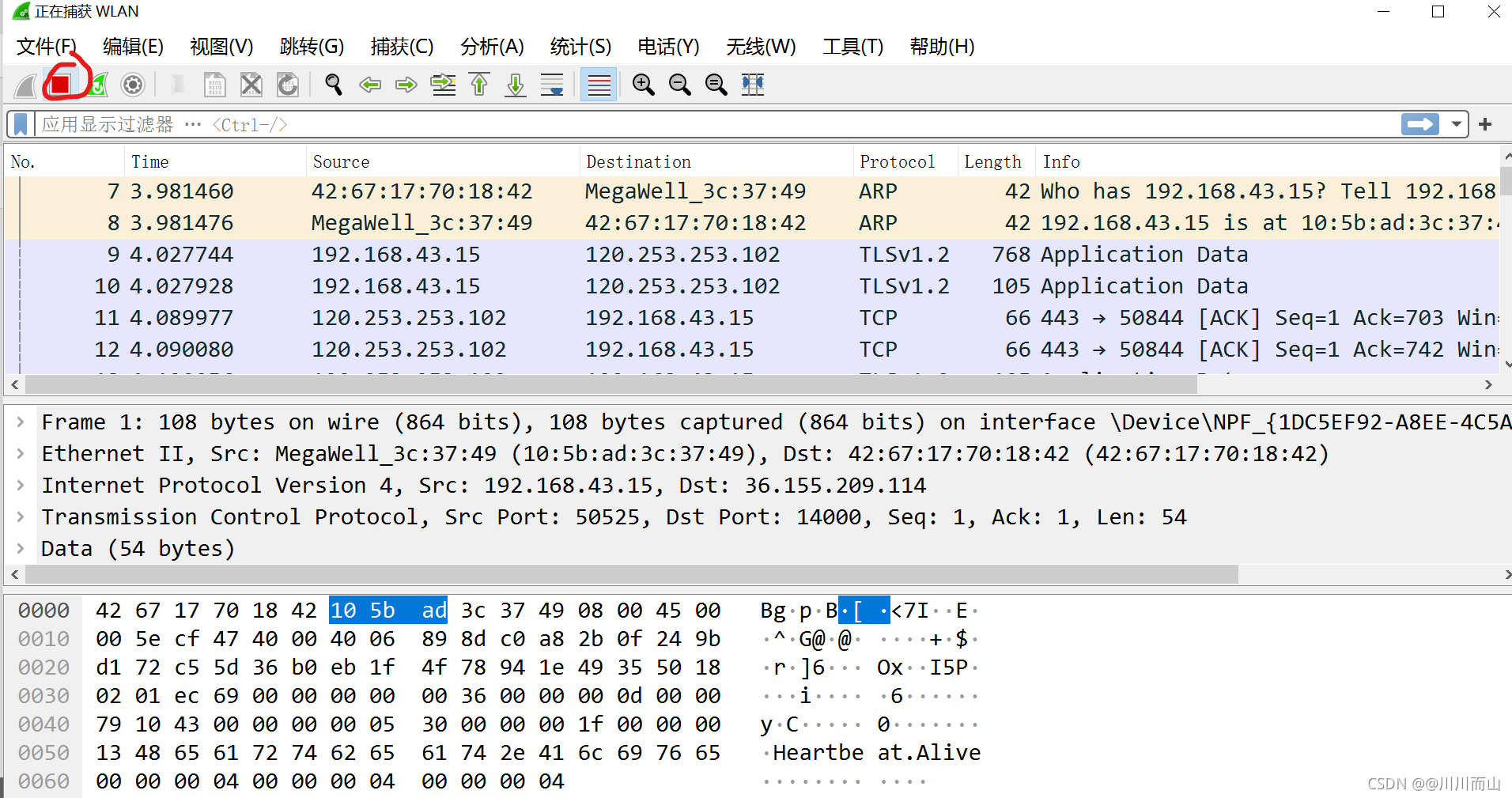Expand the Ethernet II detail row

[x=21, y=453]
